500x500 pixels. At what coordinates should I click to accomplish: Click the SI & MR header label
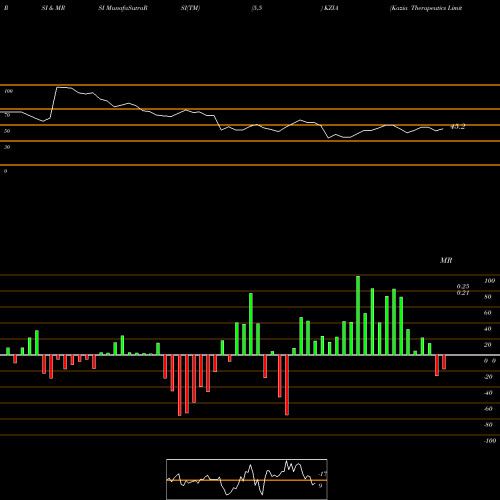53,8
